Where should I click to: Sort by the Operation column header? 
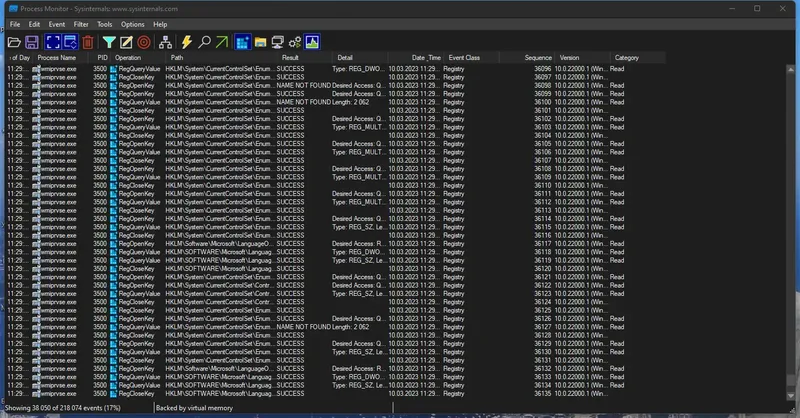tap(137, 58)
